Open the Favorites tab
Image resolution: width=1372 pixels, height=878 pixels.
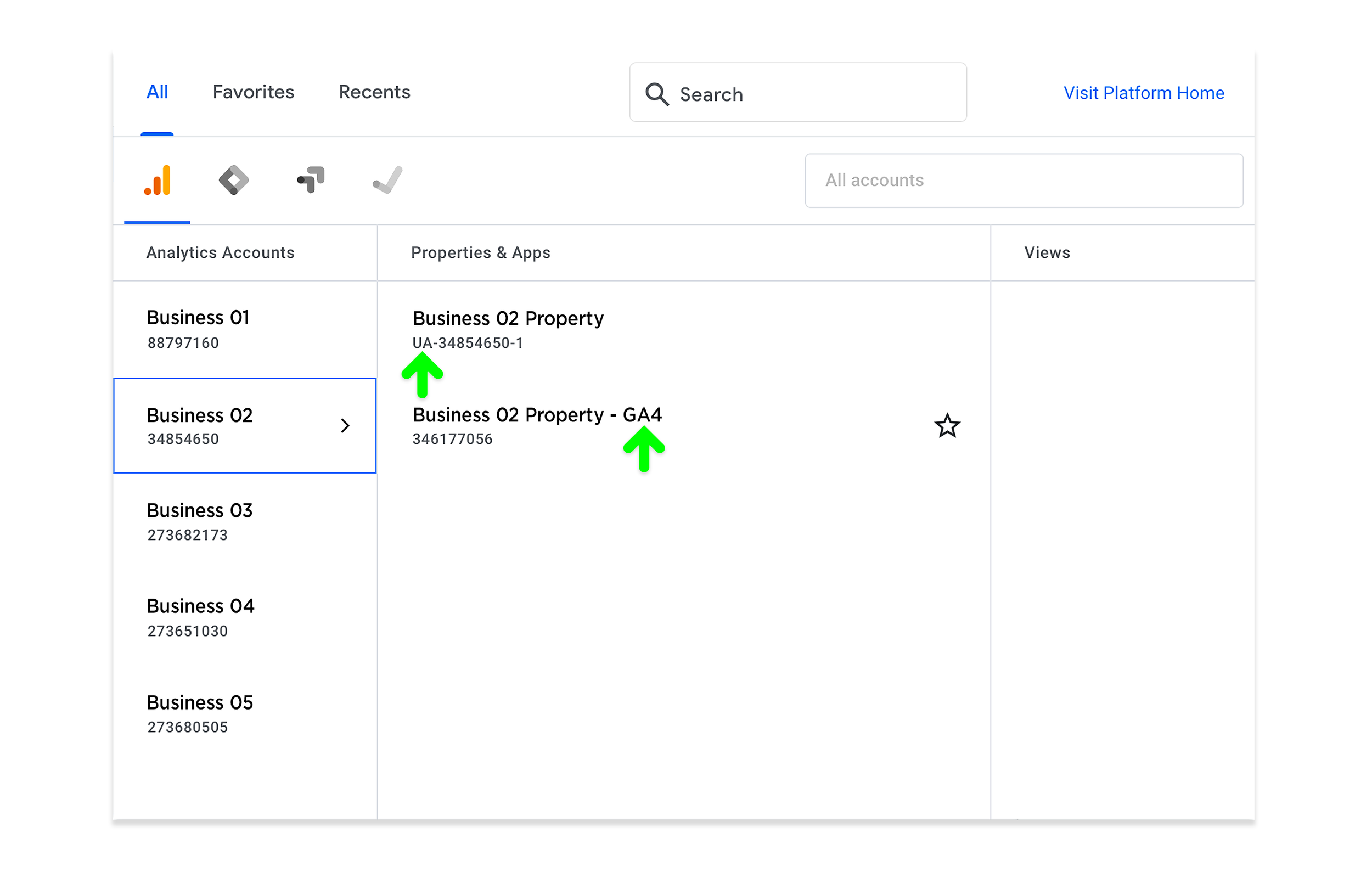(x=253, y=92)
